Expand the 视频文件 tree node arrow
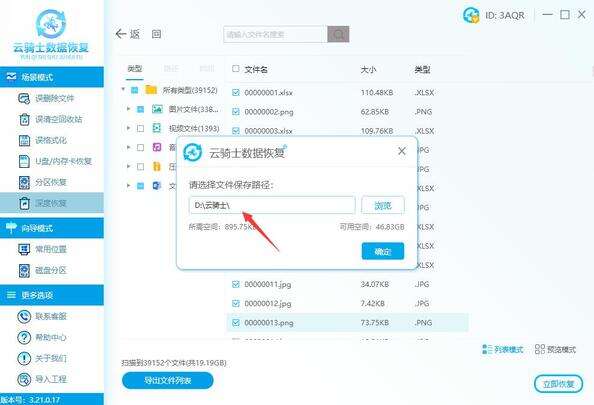This screenshot has width=594, height=405. (128, 128)
